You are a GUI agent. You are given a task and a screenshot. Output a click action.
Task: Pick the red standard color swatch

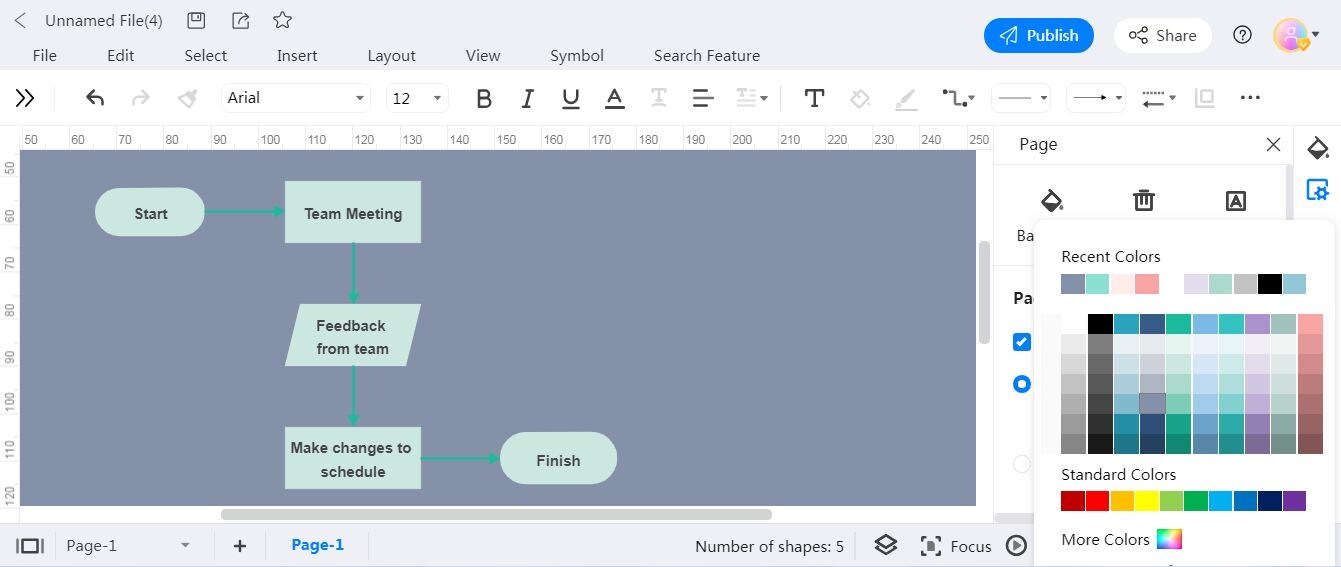1097,501
